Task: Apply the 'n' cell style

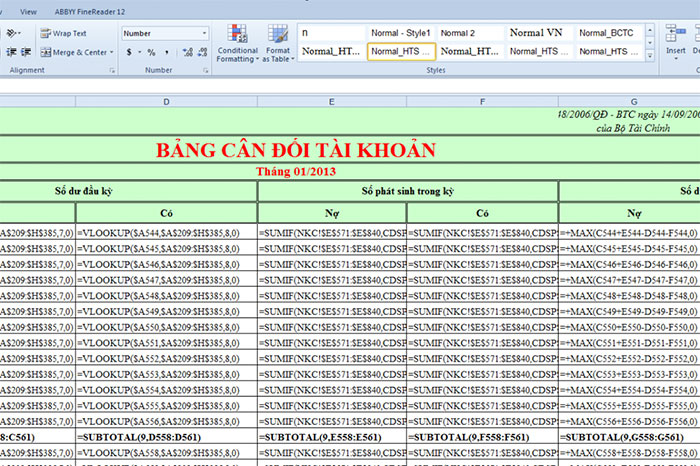Action: [x=332, y=33]
